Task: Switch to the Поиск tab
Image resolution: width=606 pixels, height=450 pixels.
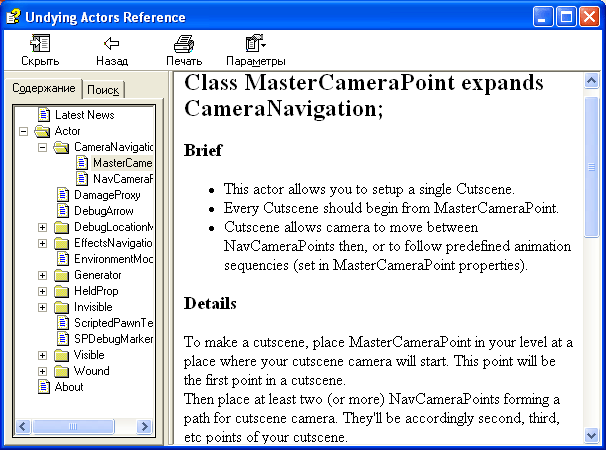Action: (x=103, y=90)
